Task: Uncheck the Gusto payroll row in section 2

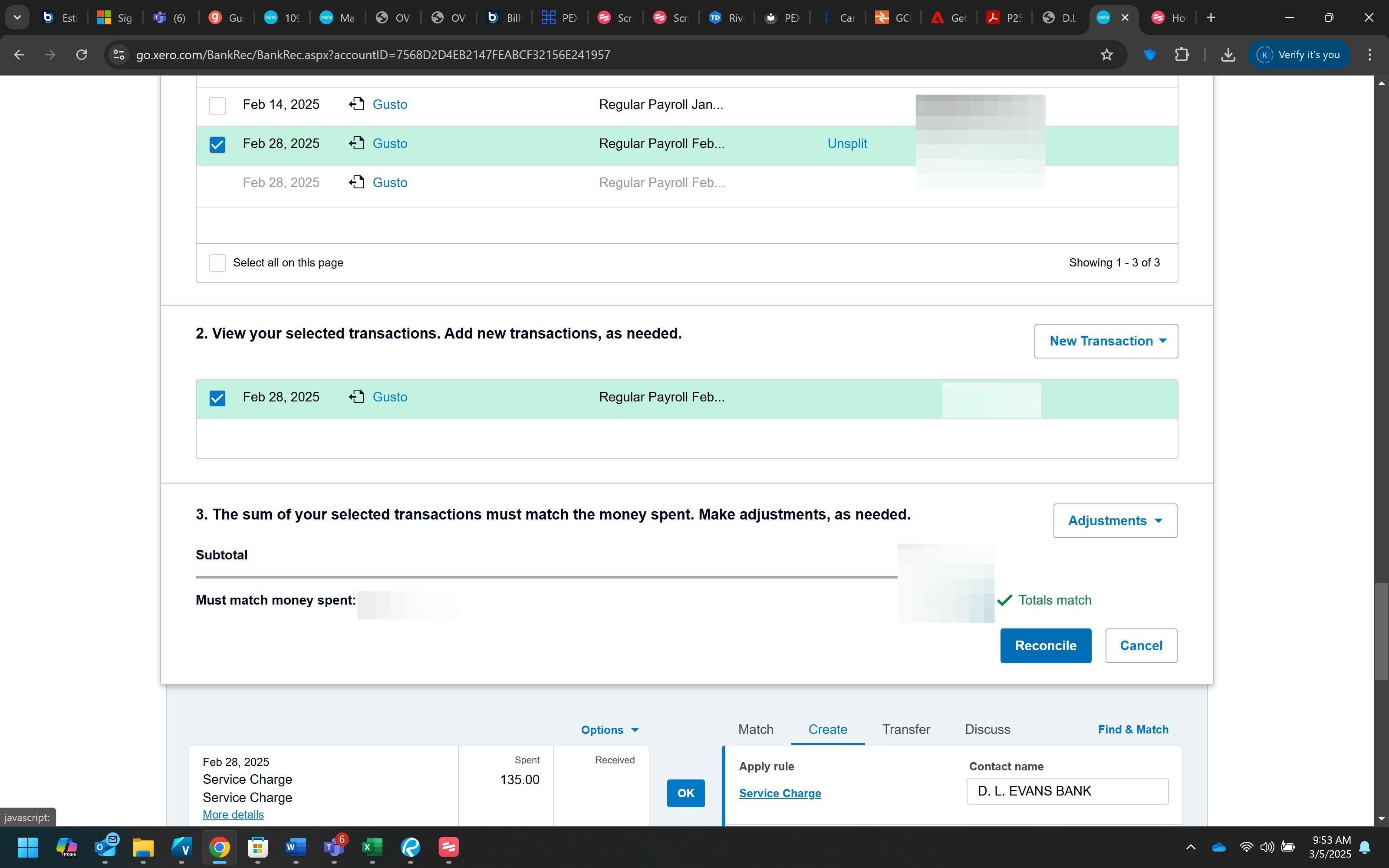Action: (217, 398)
